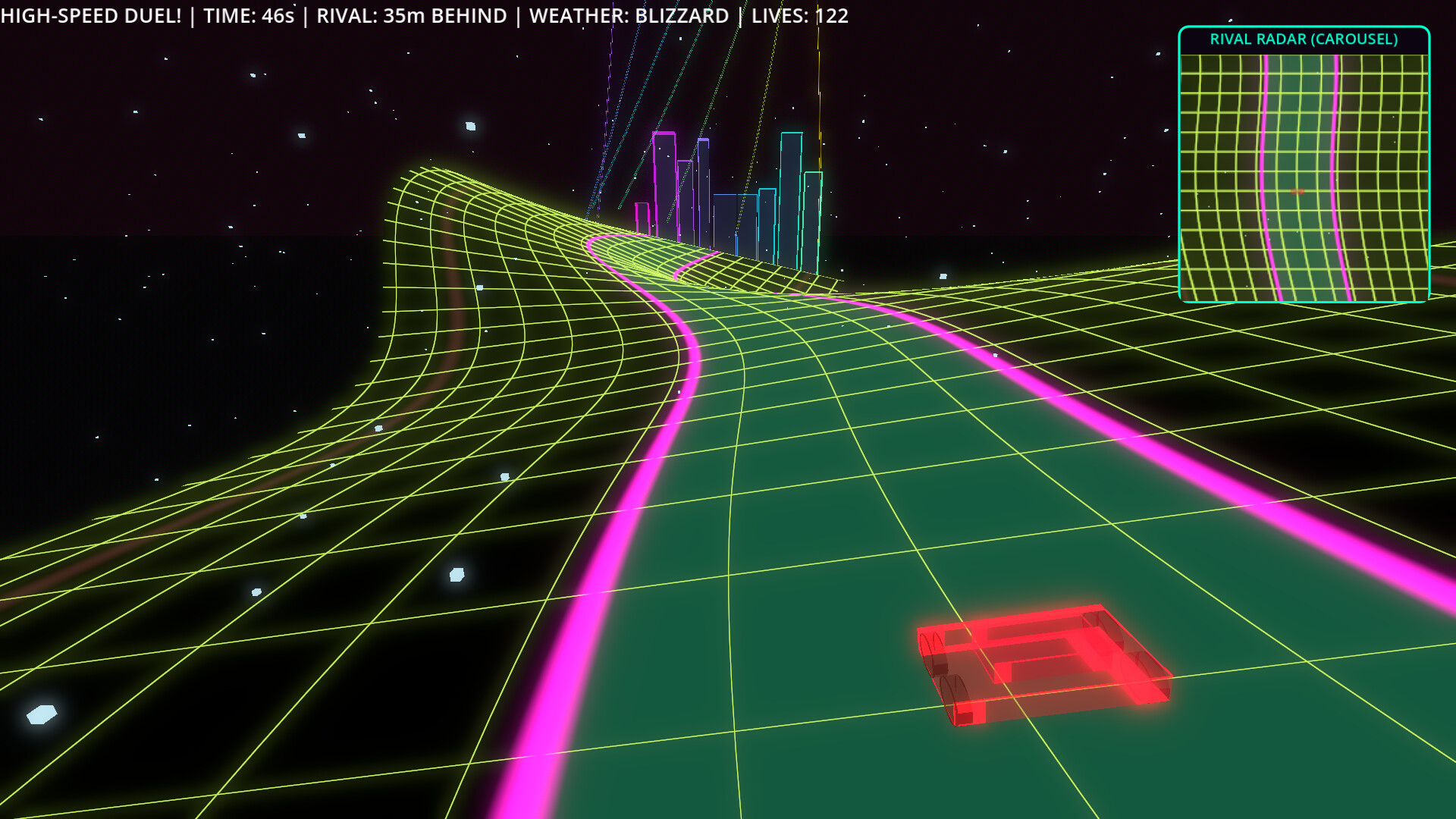Click the red player car
Screen dimensions: 1456x819
point(1044,664)
